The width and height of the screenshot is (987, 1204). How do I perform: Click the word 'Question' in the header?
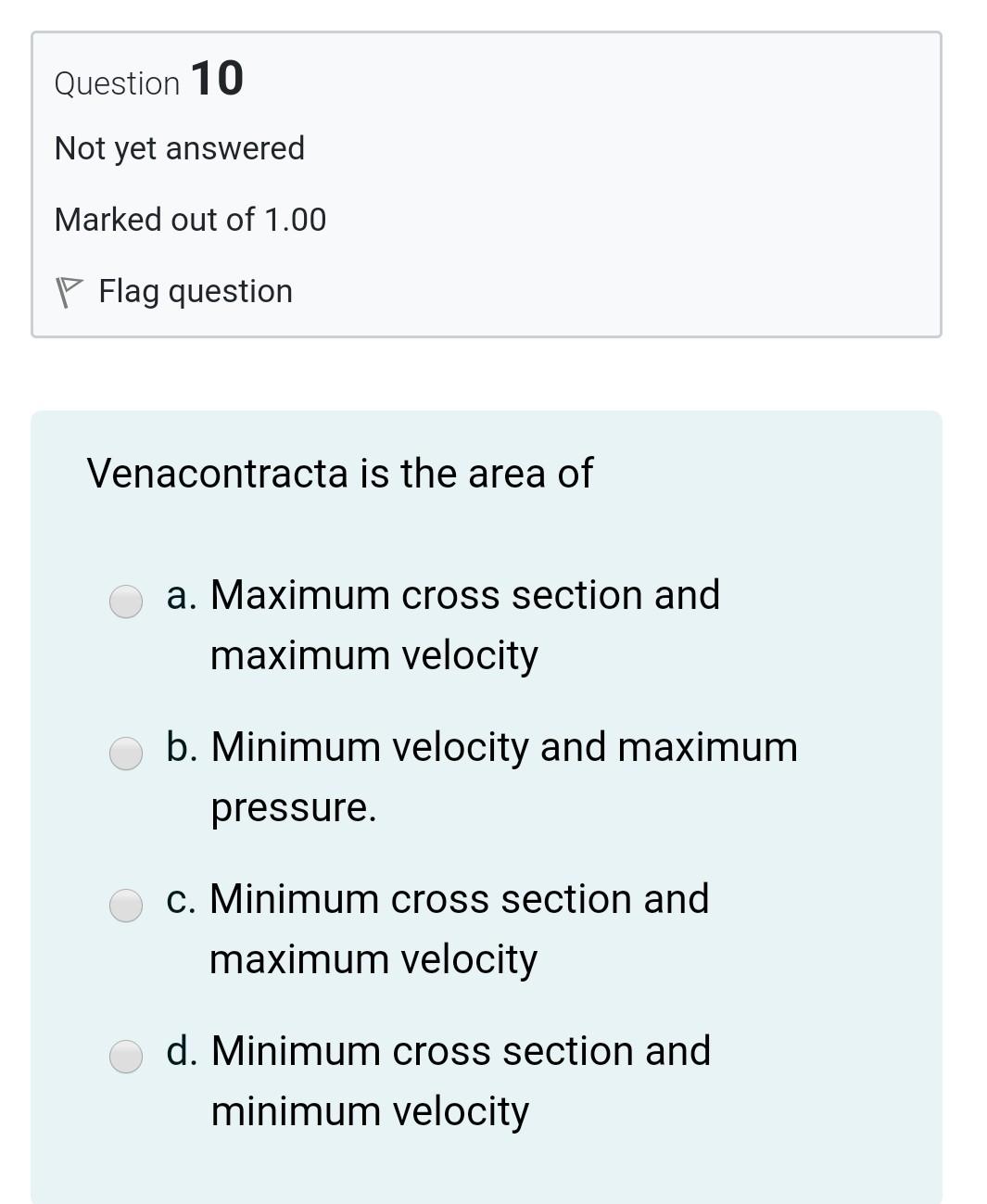tap(117, 83)
